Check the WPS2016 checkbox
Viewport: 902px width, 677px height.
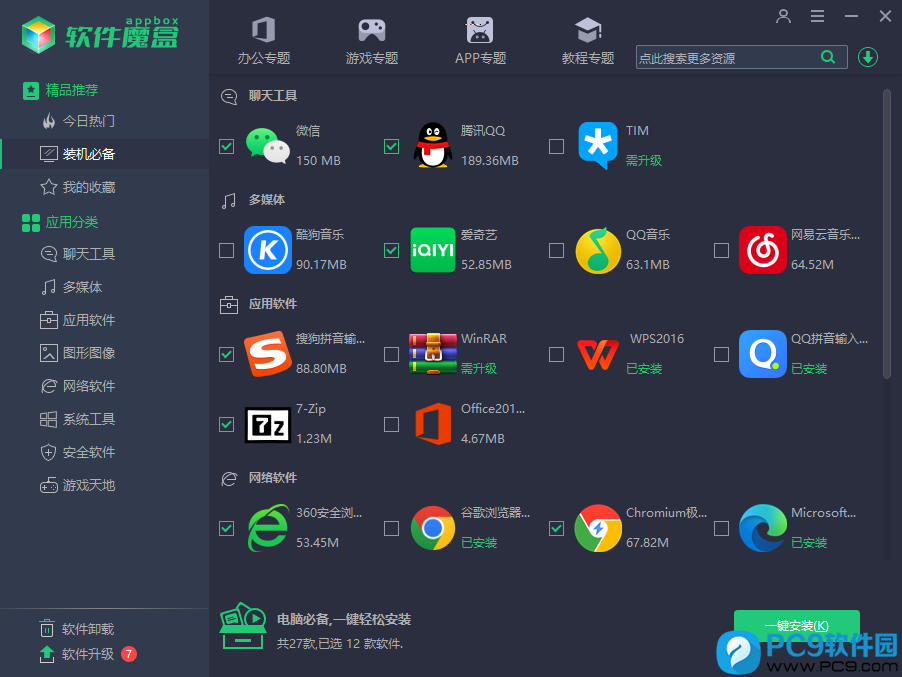[556, 354]
